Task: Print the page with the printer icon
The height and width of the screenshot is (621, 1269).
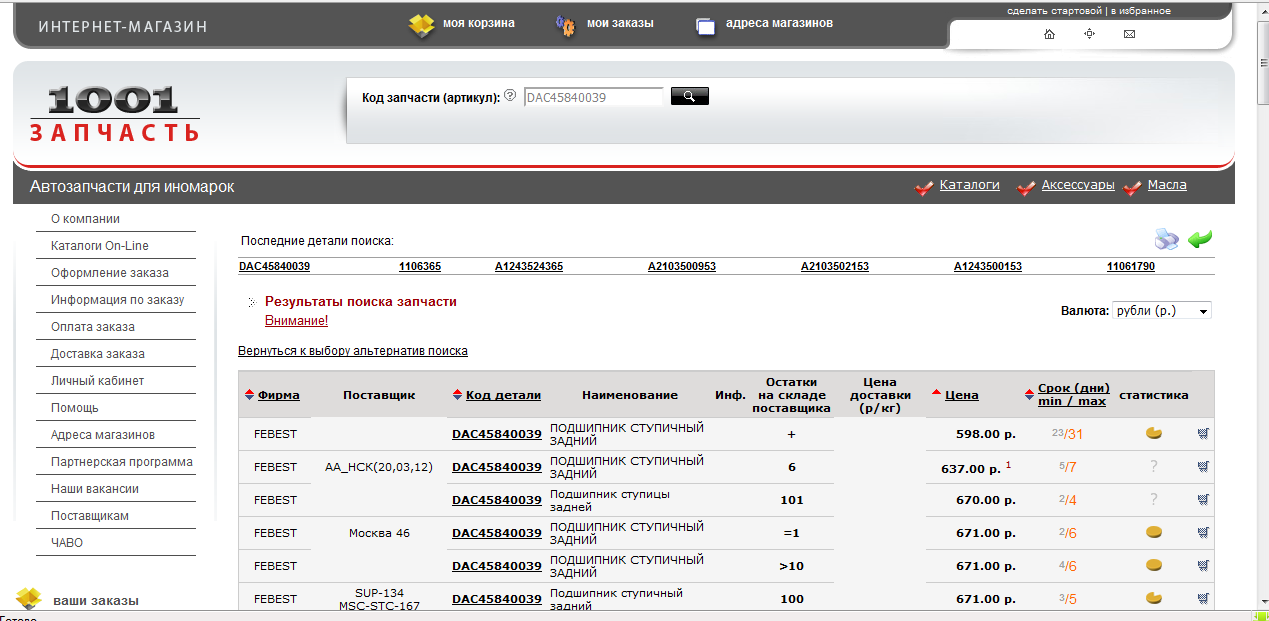Action: pos(1167,239)
